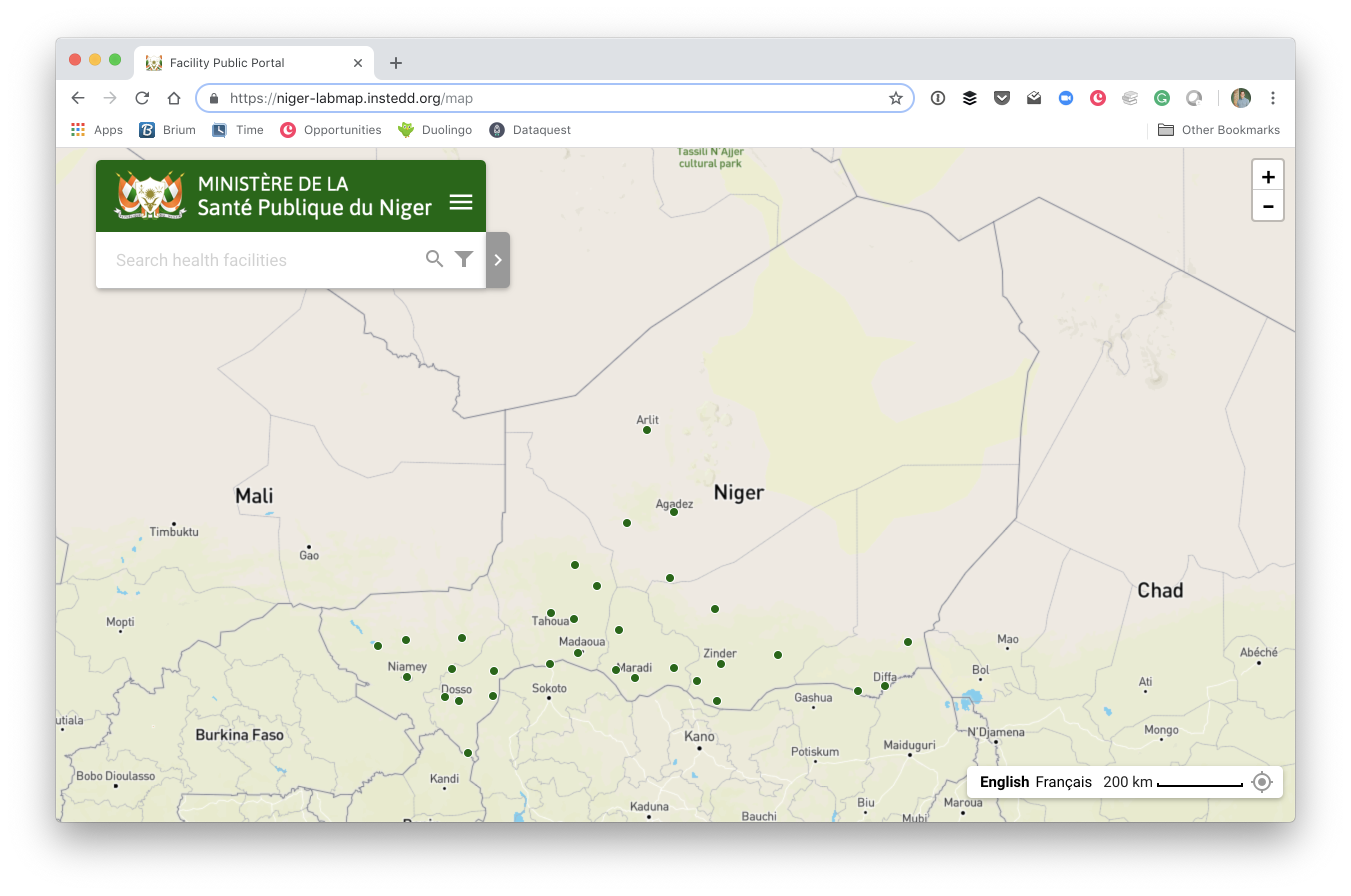Open Other Bookmarks folder
Viewport: 1351px width, 896px height.
point(1218,129)
